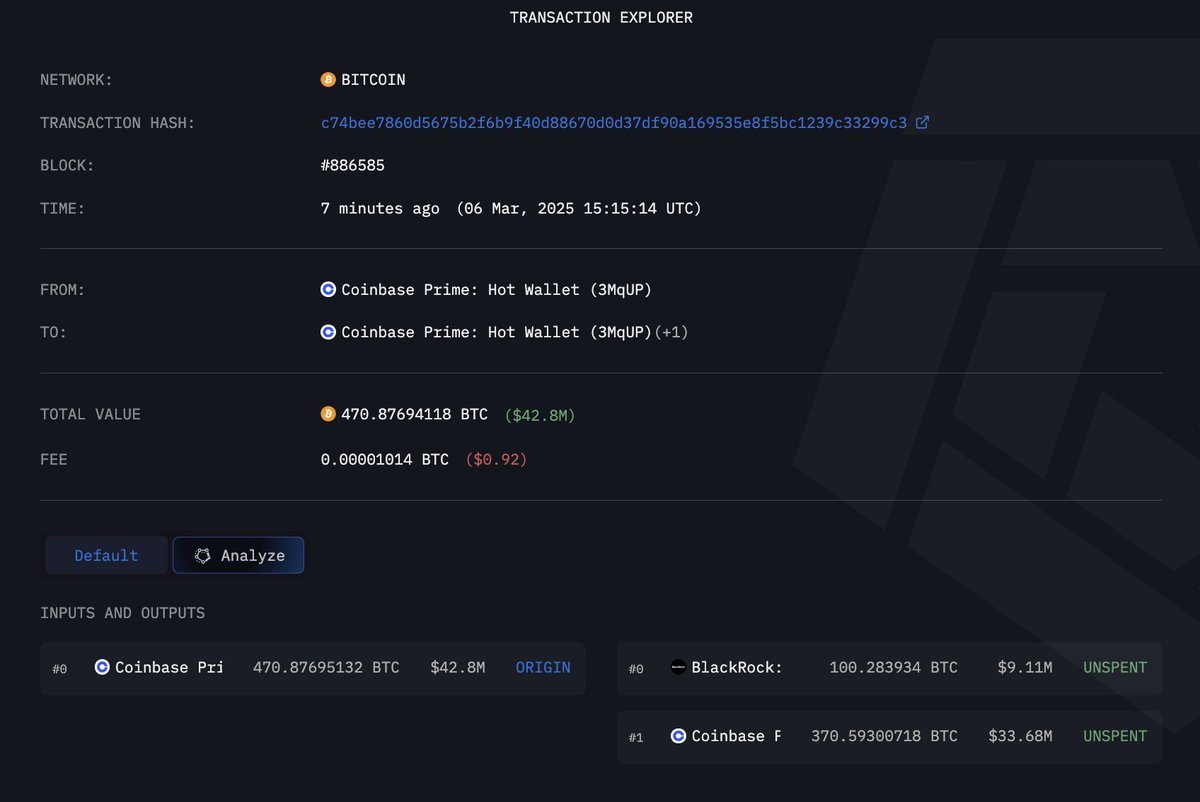Image resolution: width=1200 pixels, height=802 pixels.
Task: Click the Analyze button's sparkle icon
Action: click(203, 556)
